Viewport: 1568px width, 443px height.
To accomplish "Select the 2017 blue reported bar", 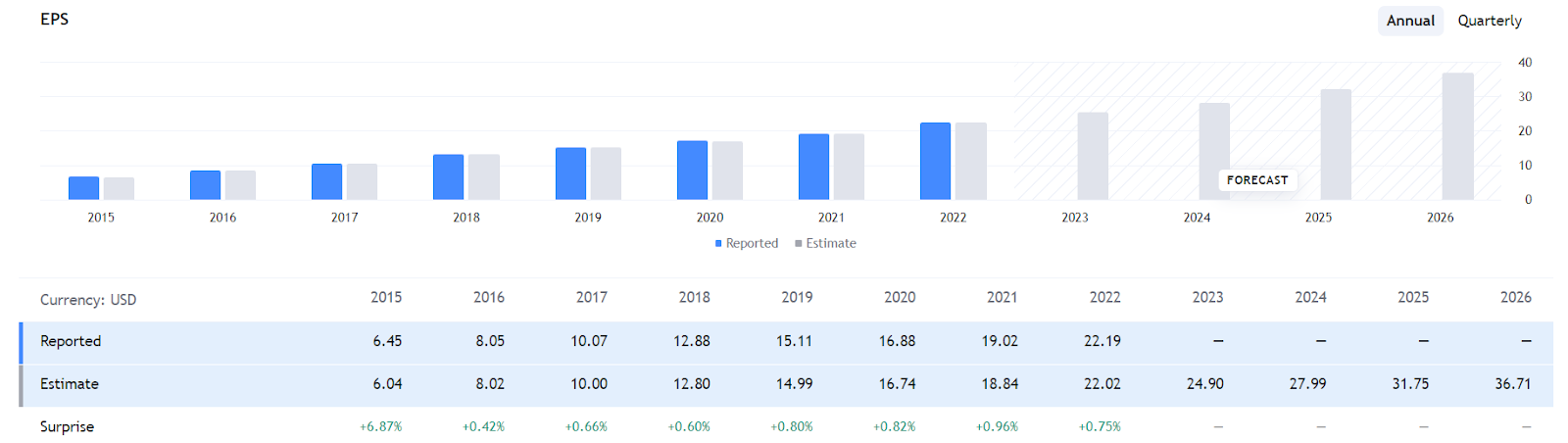I will (327, 182).
